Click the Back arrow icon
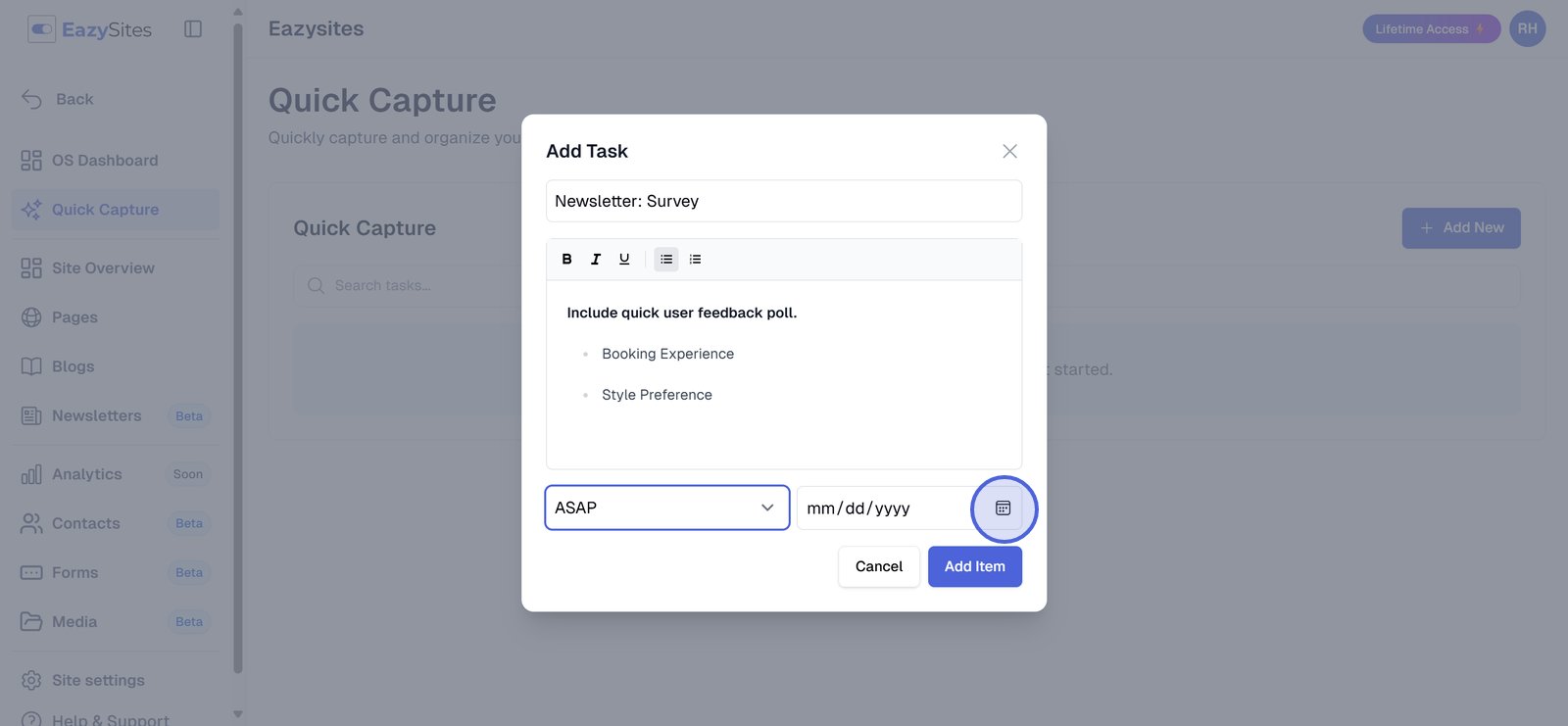 (32, 99)
